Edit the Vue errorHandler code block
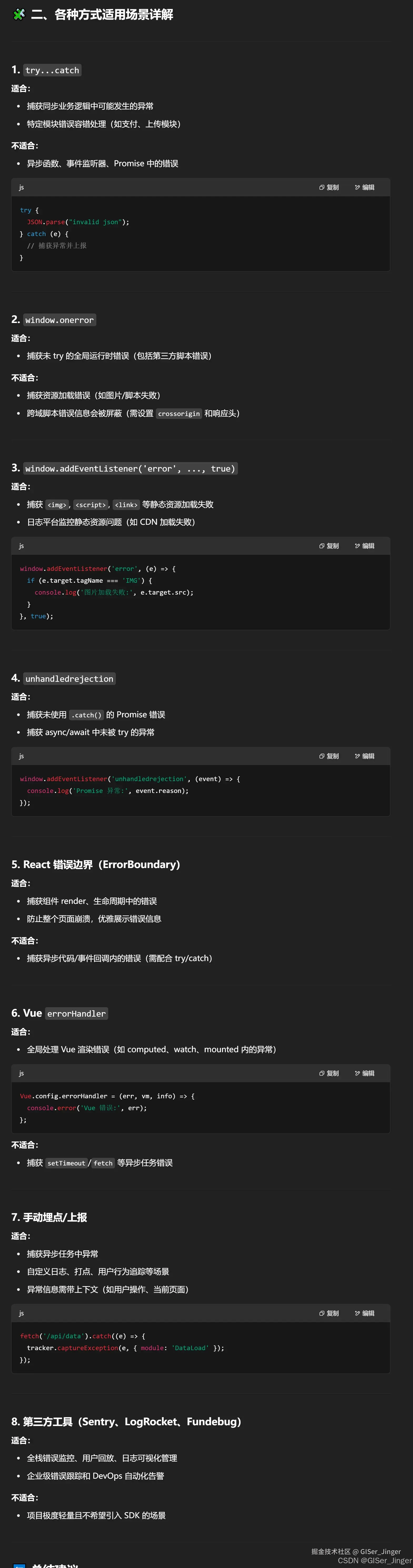 point(365,1073)
